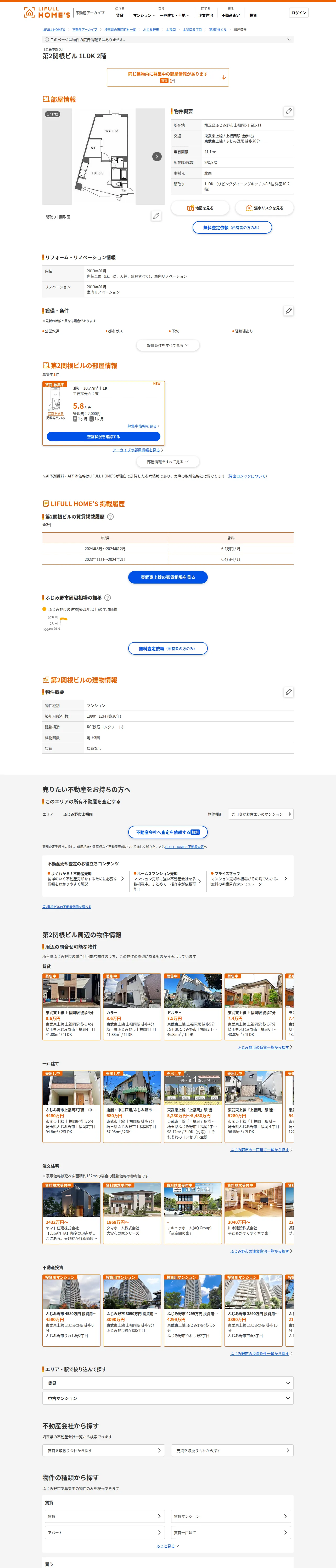Open the カラー 8.6万円 rental listing card
The height and width of the screenshot is (1568, 336).
tap(132, 1007)
